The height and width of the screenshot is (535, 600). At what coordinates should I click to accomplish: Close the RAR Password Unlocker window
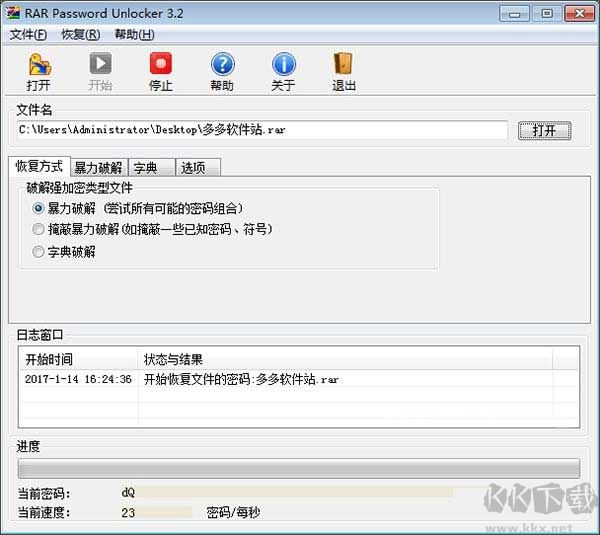click(579, 14)
